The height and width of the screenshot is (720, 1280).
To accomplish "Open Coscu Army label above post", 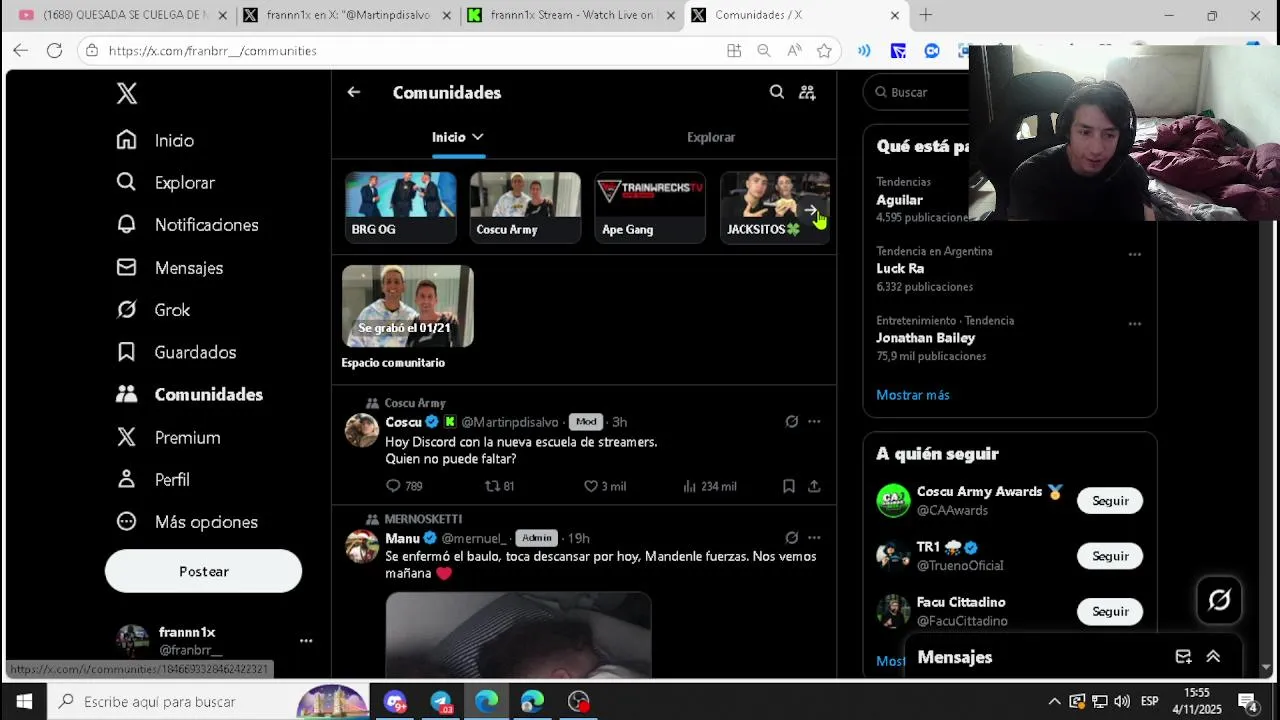I will [415, 403].
